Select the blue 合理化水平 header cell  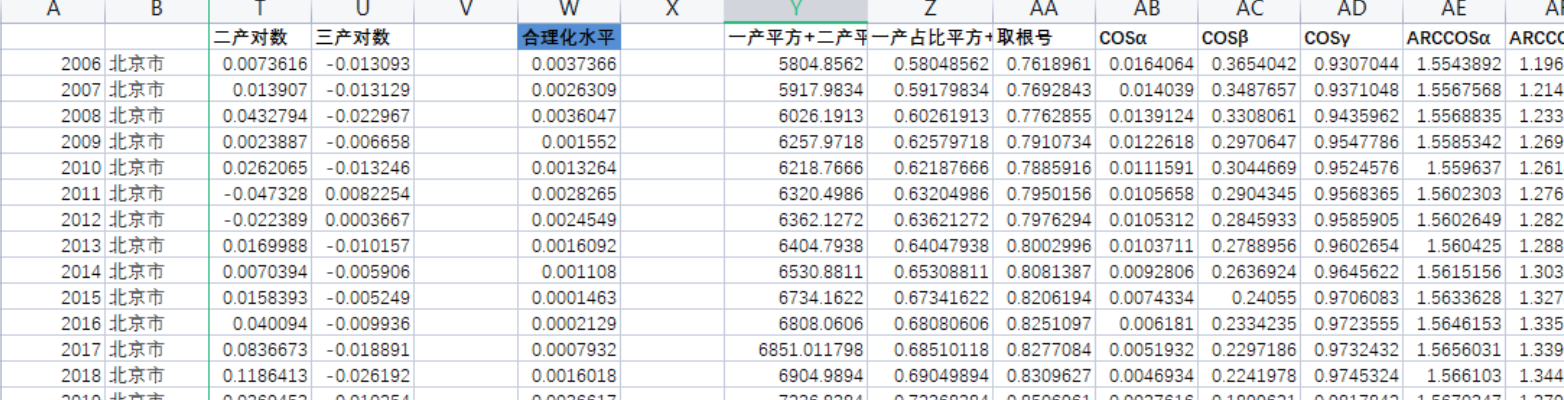570,38
